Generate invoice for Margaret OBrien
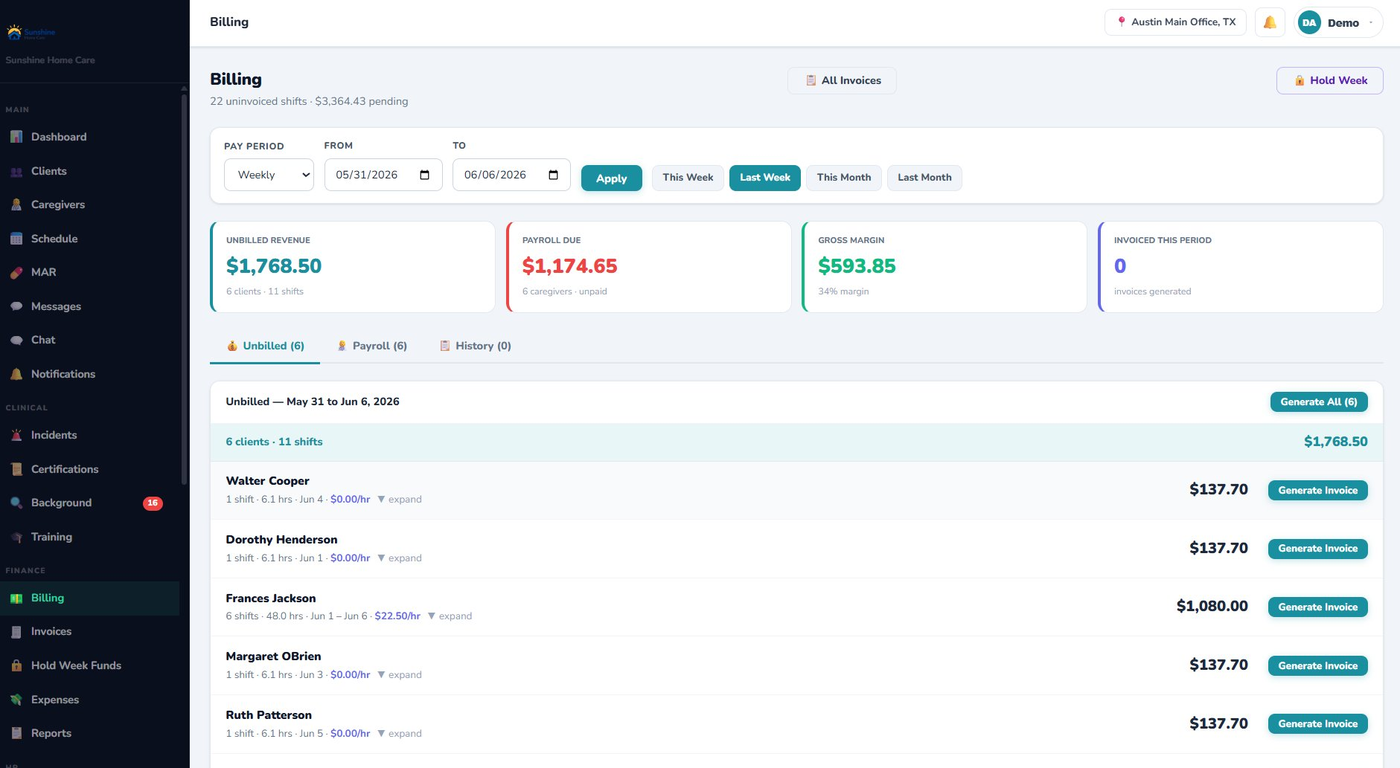Screen dimensions: 1400x768 coord(1318,665)
